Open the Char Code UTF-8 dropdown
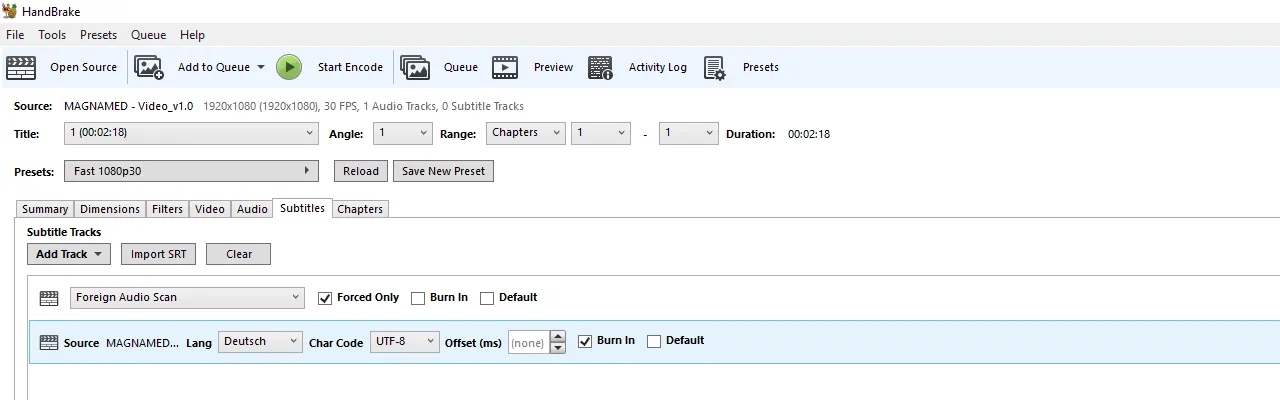This screenshot has width=1280, height=400. pos(405,342)
